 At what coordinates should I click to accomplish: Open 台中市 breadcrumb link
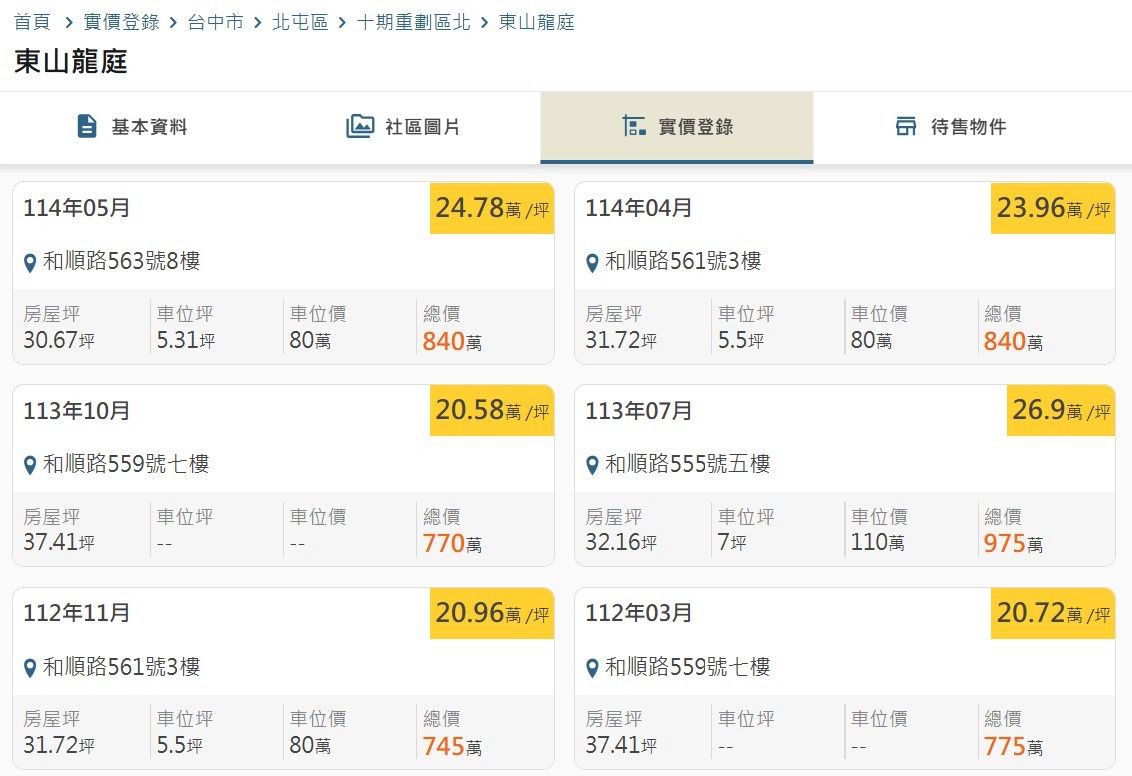click(x=215, y=22)
